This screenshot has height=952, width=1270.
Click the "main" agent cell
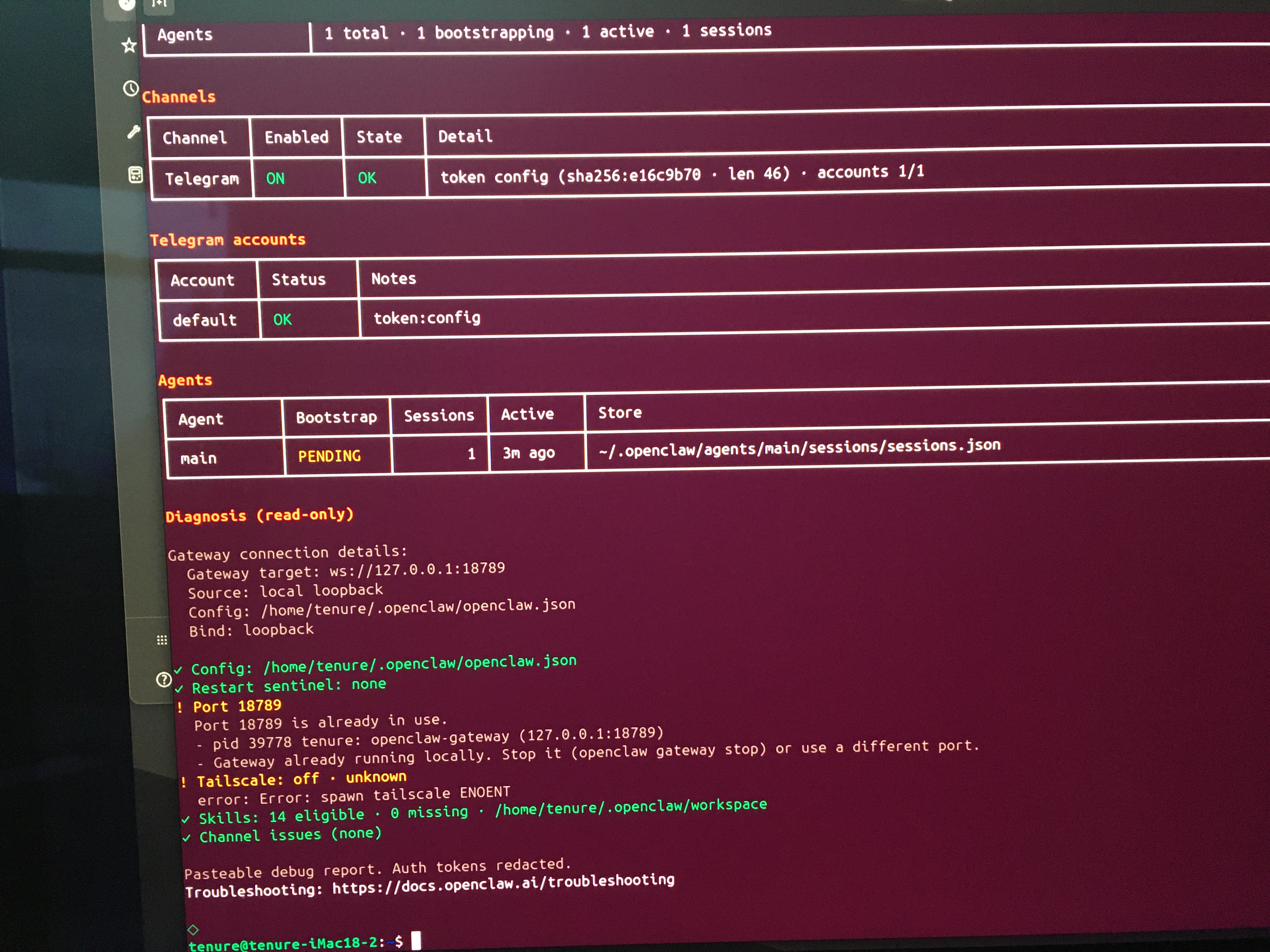199,458
